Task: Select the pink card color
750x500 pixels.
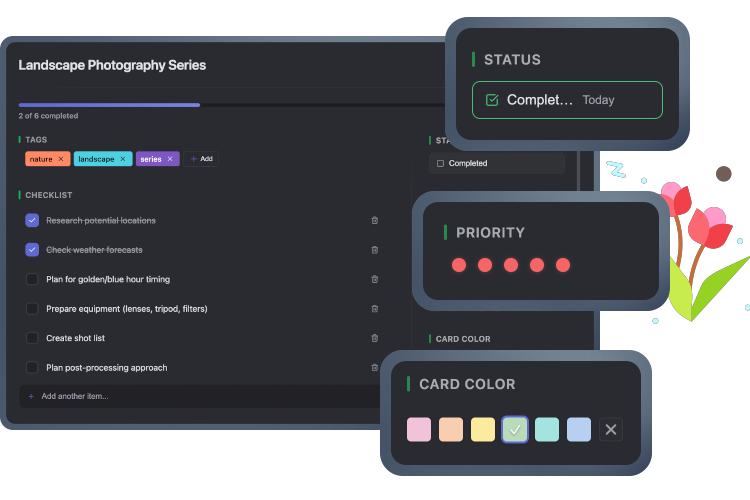Action: pyautogui.click(x=419, y=430)
